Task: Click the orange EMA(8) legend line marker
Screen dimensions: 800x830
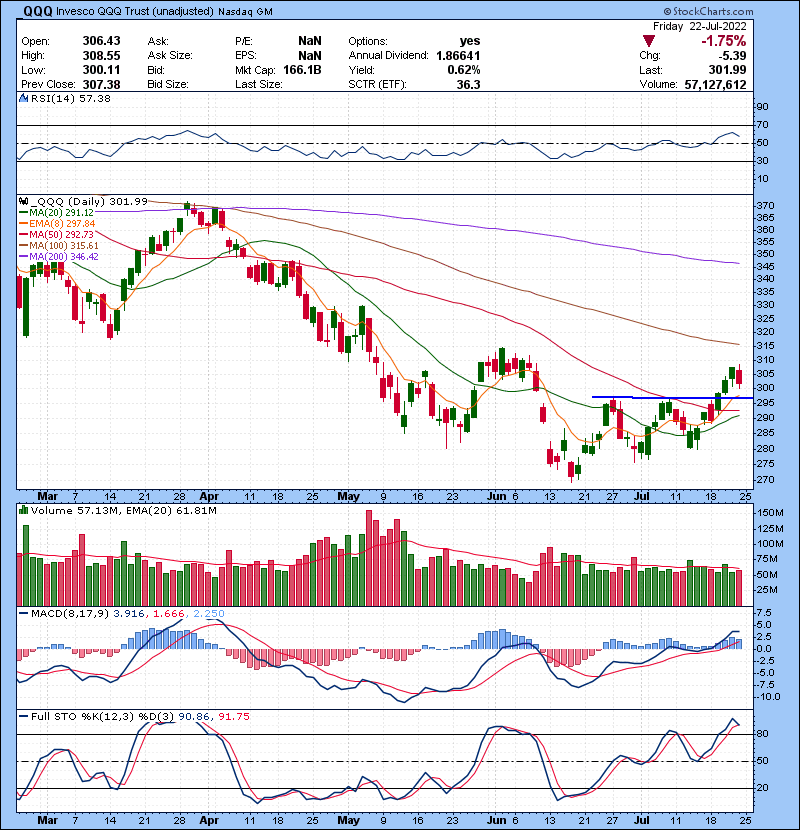Action: pyautogui.click(x=24, y=223)
